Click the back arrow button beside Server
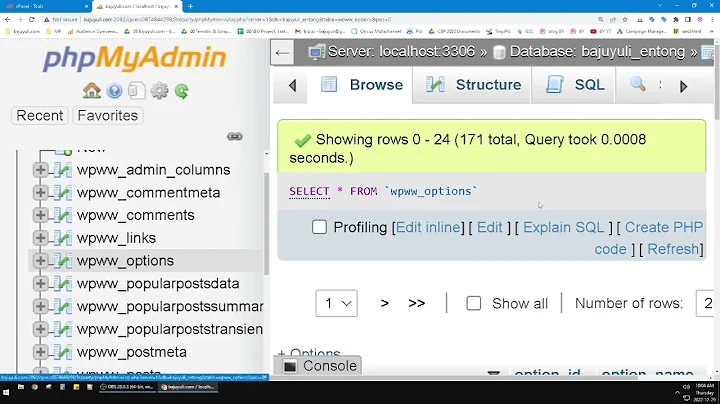 (282, 53)
